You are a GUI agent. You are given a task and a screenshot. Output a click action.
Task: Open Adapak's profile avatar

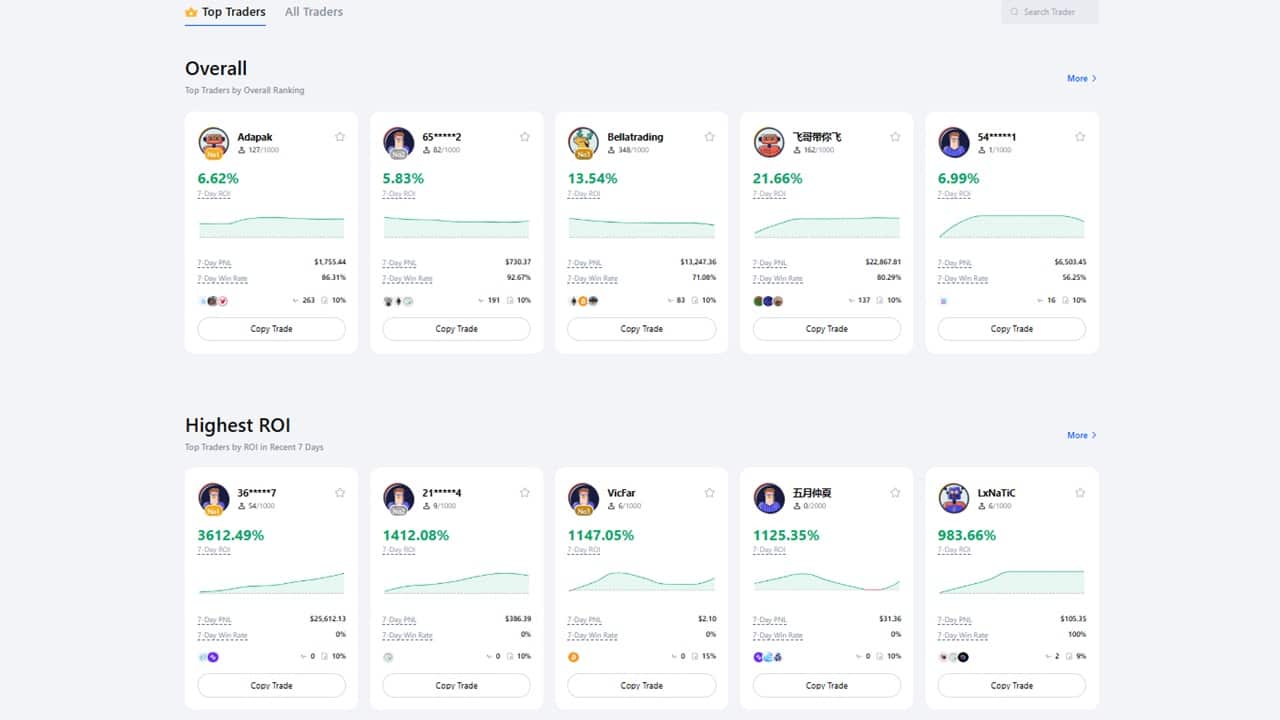(x=213, y=140)
